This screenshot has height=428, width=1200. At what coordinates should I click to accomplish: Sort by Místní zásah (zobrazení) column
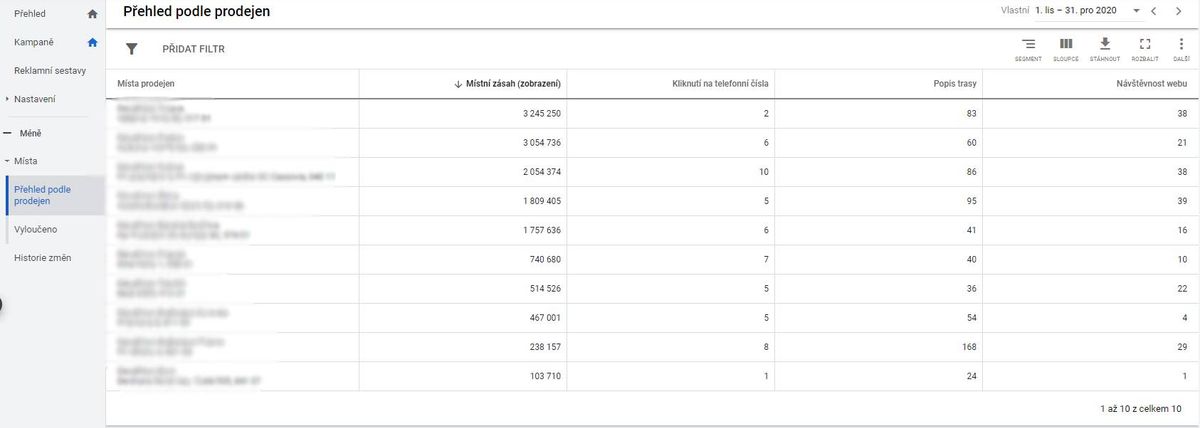tap(507, 84)
